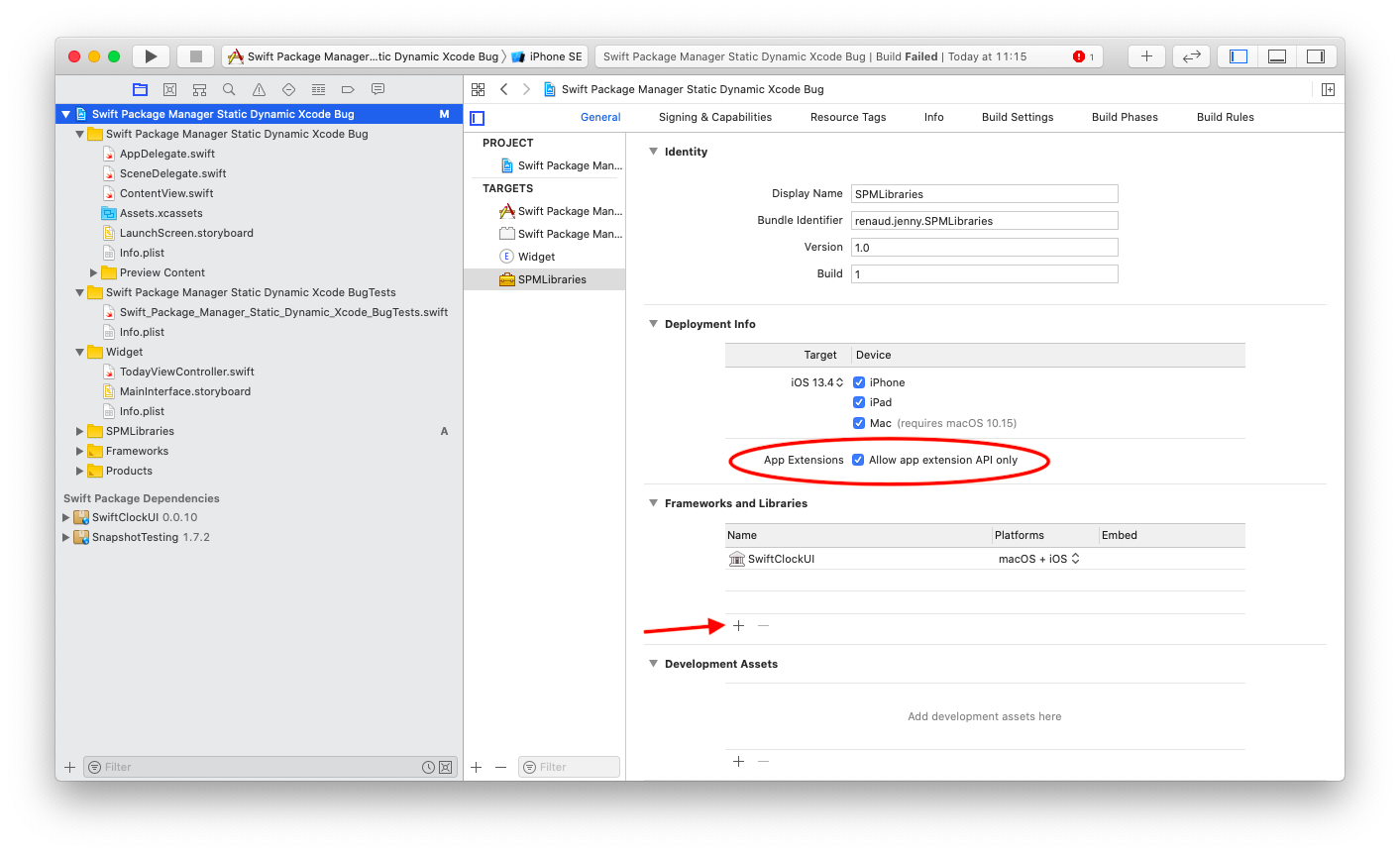
Task: Stop the running task button
Action: 196,56
